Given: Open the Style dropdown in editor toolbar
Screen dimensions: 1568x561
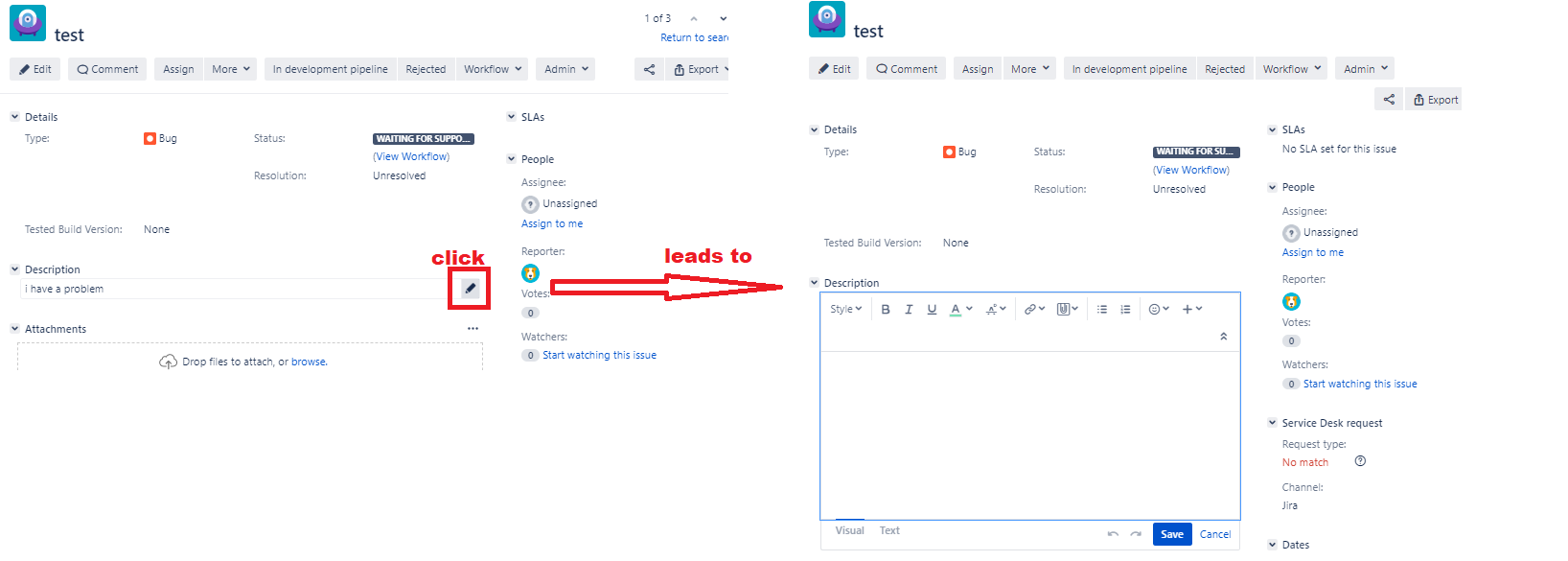Looking at the screenshot, I should pyautogui.click(x=845, y=309).
